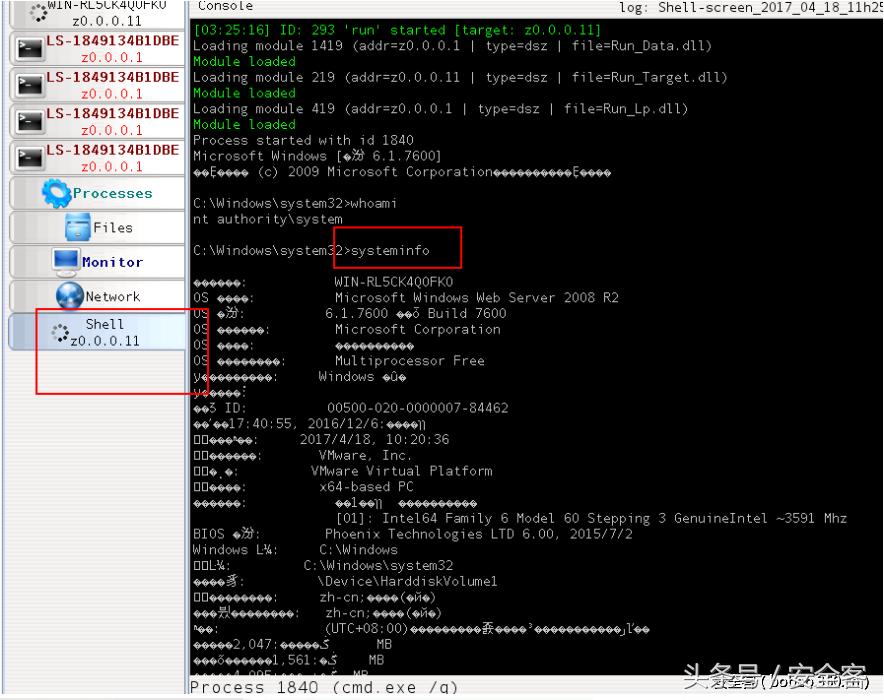Image resolution: width=884 pixels, height=700 pixels.
Task: Click the 'nt authority\system' output
Action: click(267, 219)
